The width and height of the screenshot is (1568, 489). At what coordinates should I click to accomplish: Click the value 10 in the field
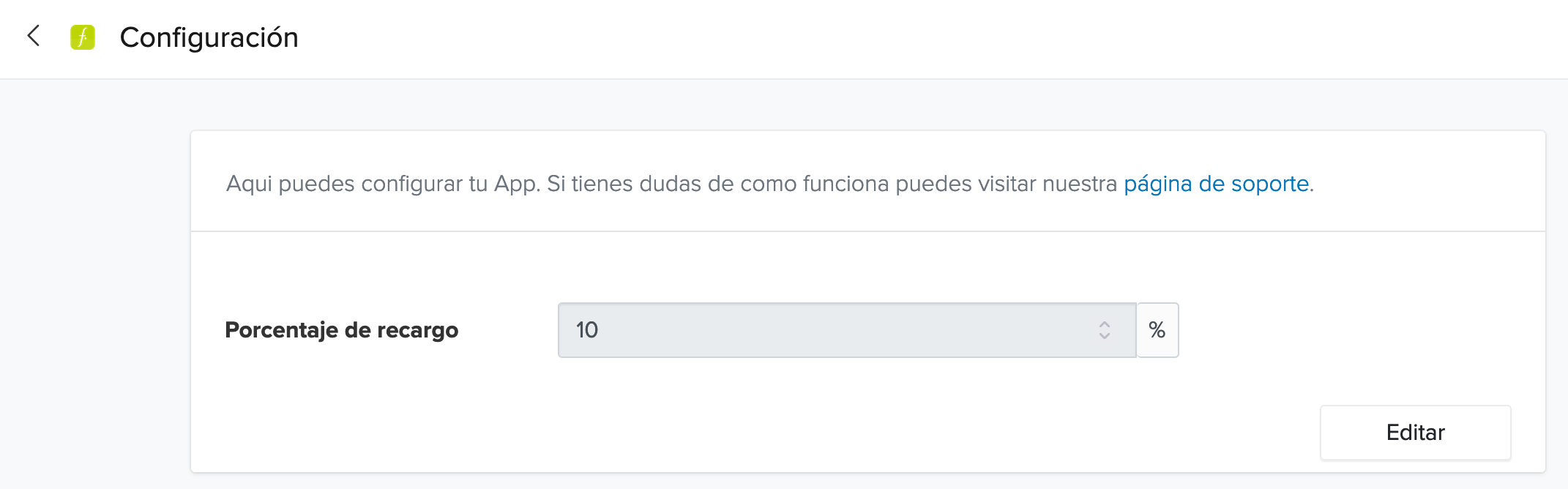587,330
